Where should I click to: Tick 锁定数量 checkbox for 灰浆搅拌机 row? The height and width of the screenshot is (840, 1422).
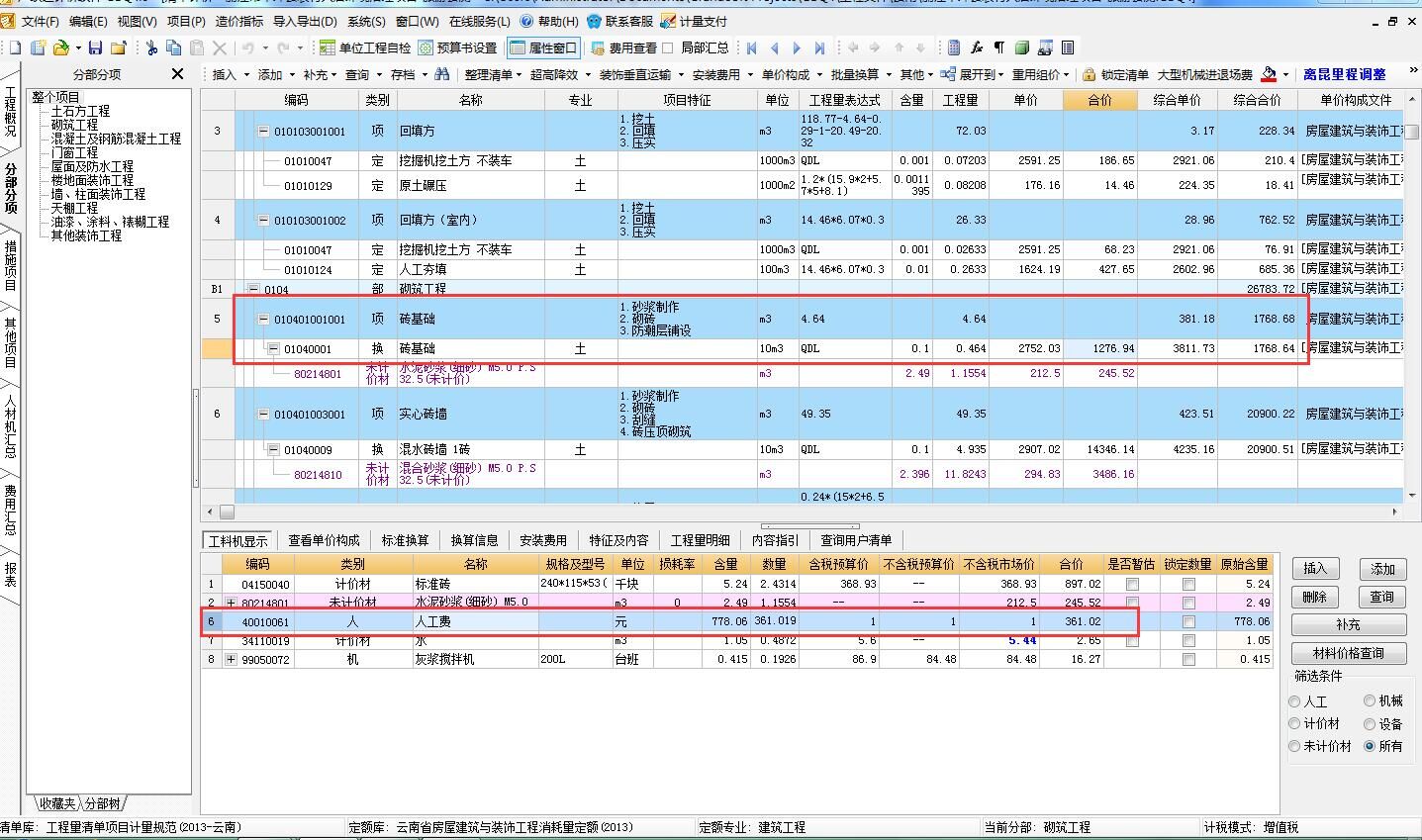pyautogui.click(x=1188, y=660)
